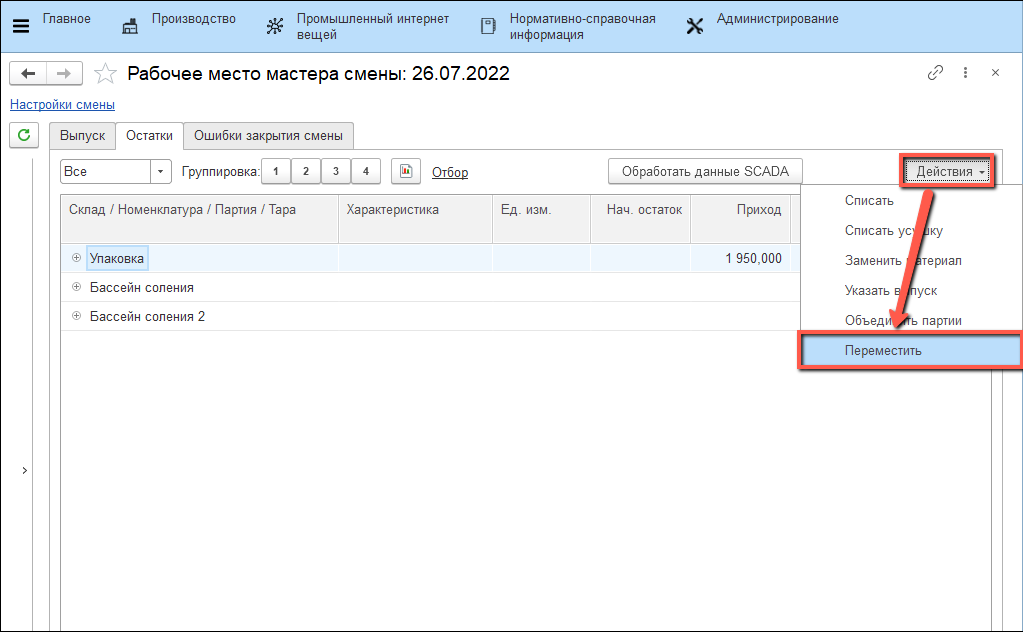Switch to the Ошибки закрытия смены tab
The height and width of the screenshot is (632, 1023).
268,136
